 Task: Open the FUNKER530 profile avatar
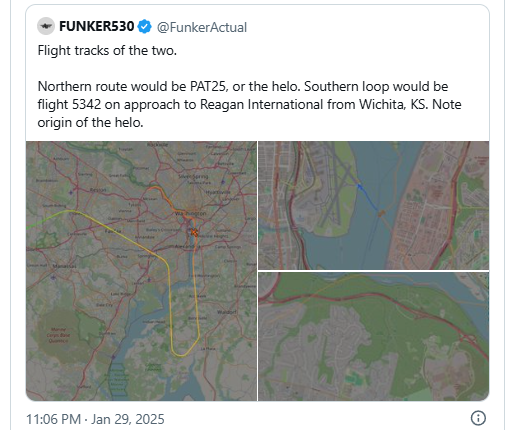[x=46, y=26]
